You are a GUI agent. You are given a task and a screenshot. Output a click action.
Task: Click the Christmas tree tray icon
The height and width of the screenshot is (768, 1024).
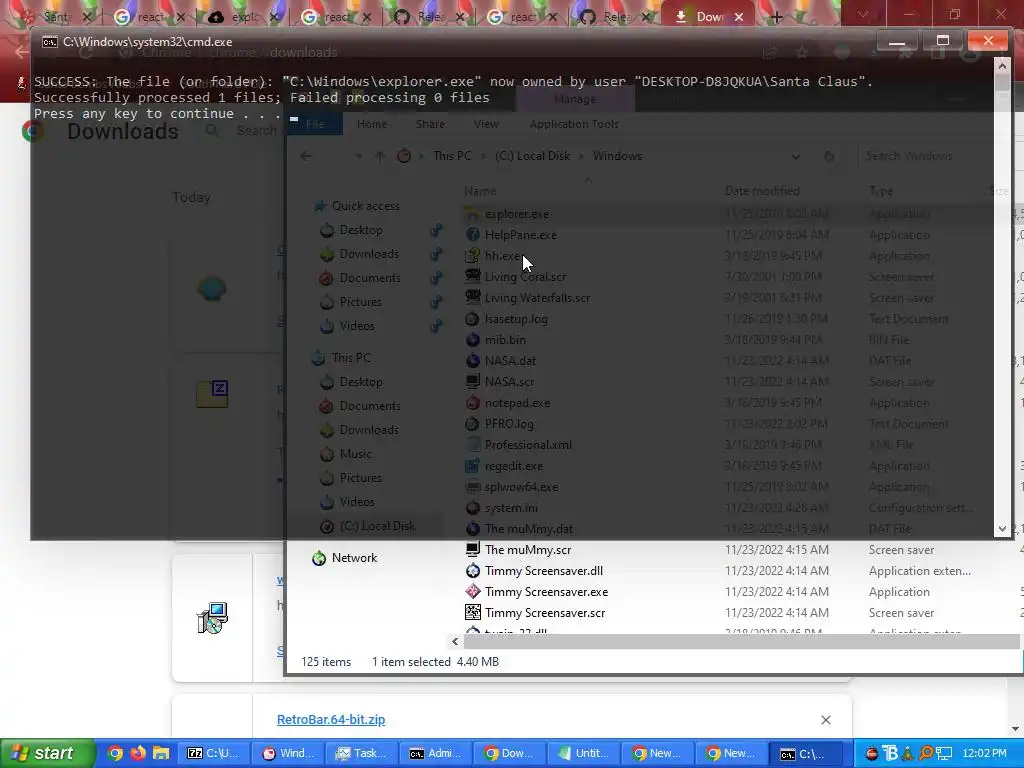click(x=908, y=754)
